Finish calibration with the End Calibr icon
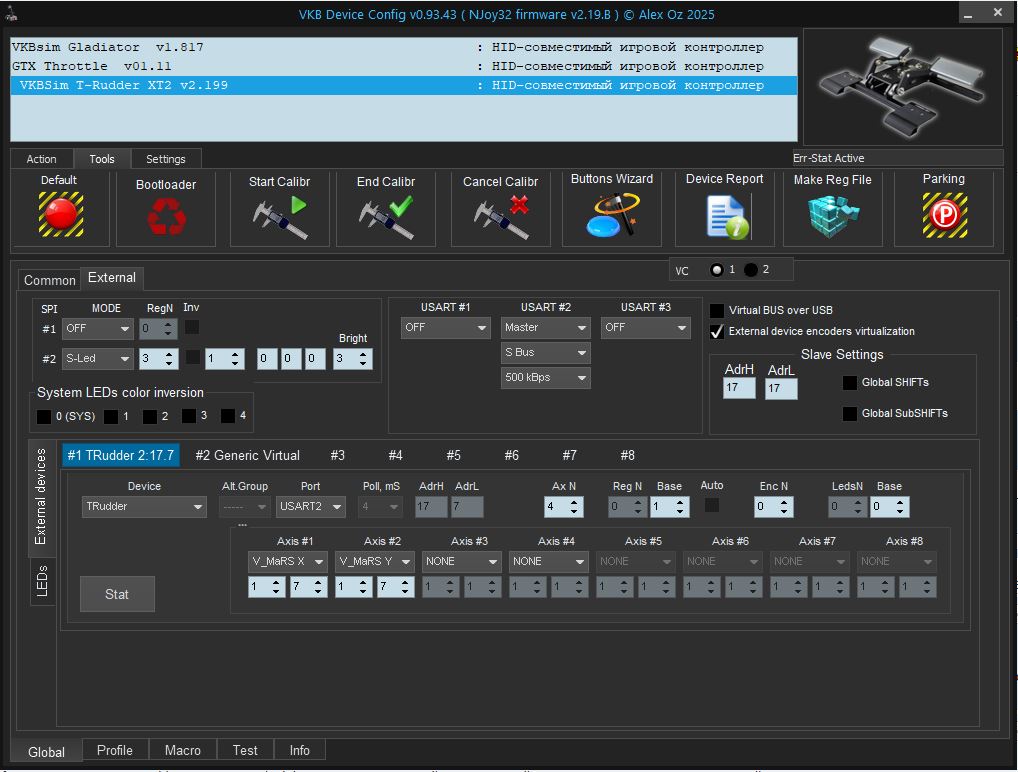This screenshot has height=772, width=1018. pos(386,218)
